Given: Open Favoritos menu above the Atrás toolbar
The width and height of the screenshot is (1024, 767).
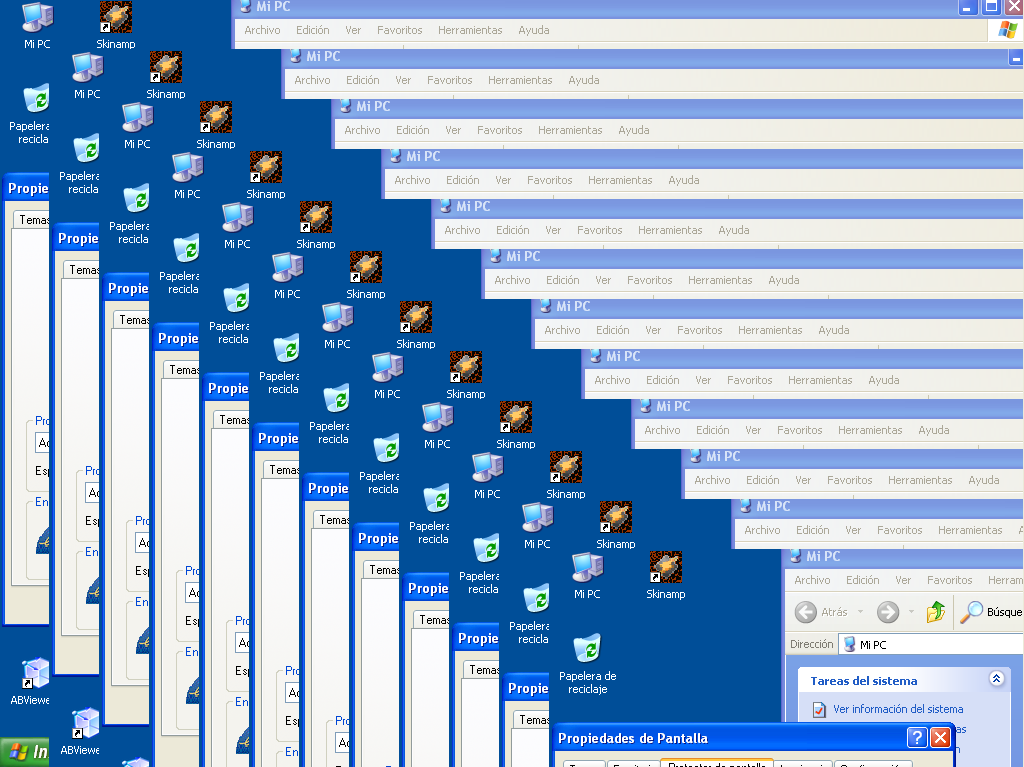Looking at the screenshot, I should click(x=950, y=580).
